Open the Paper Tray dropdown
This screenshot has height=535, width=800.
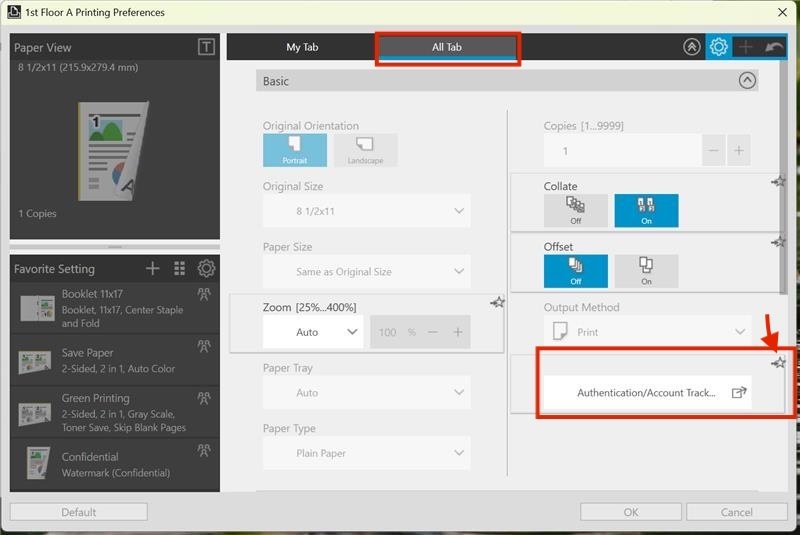[x=366, y=392]
